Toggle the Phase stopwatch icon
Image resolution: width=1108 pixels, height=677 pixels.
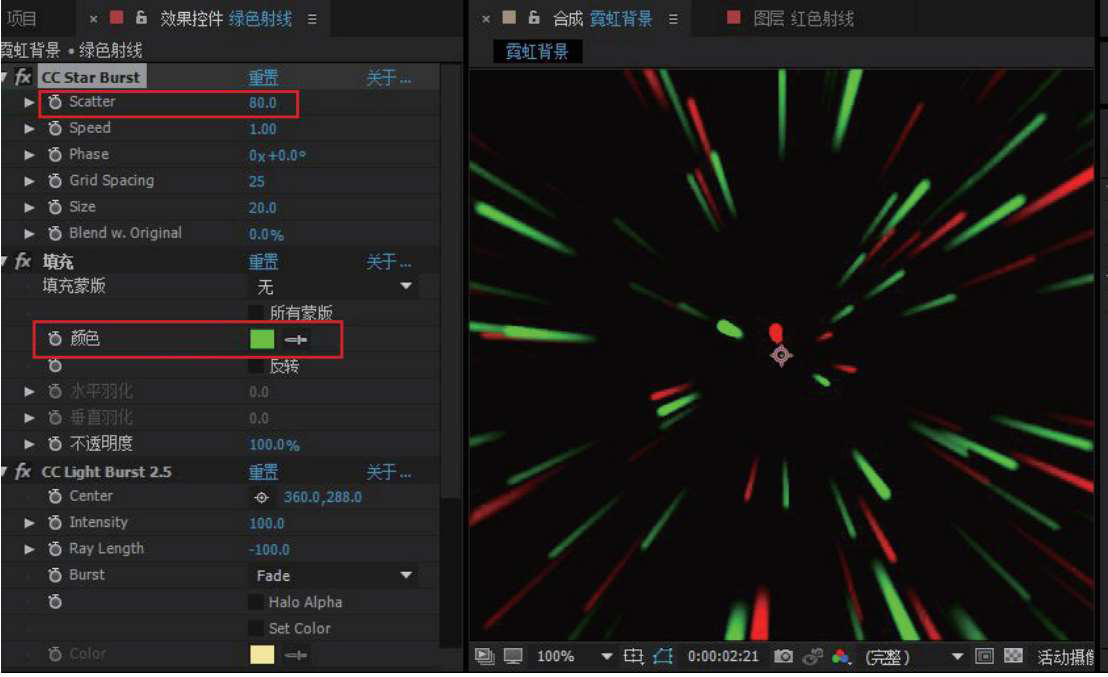tap(55, 155)
